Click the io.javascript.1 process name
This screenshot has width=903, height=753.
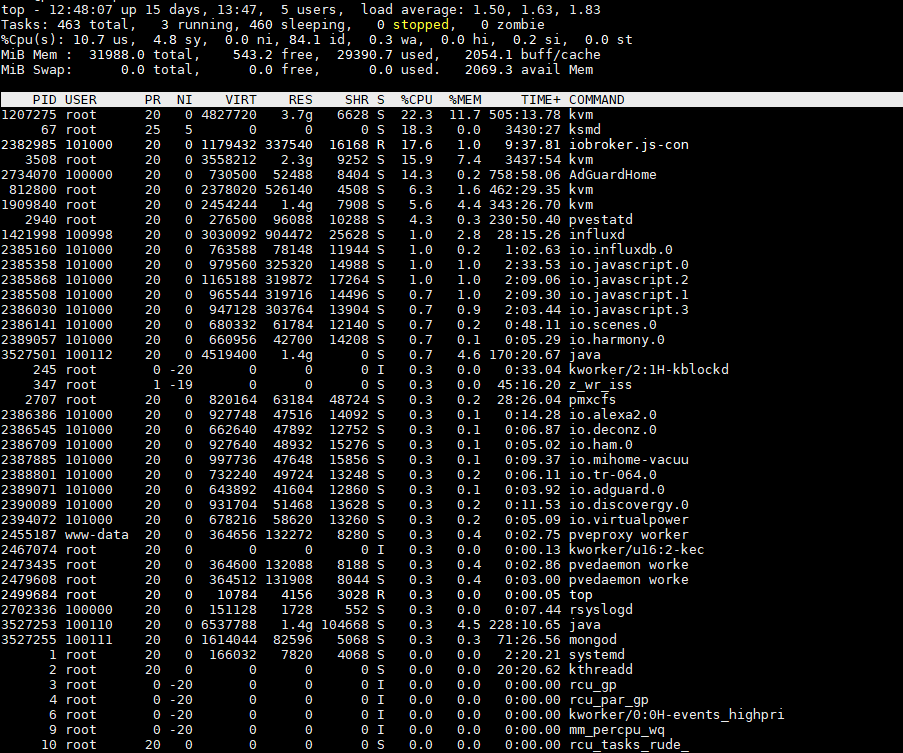click(x=628, y=294)
